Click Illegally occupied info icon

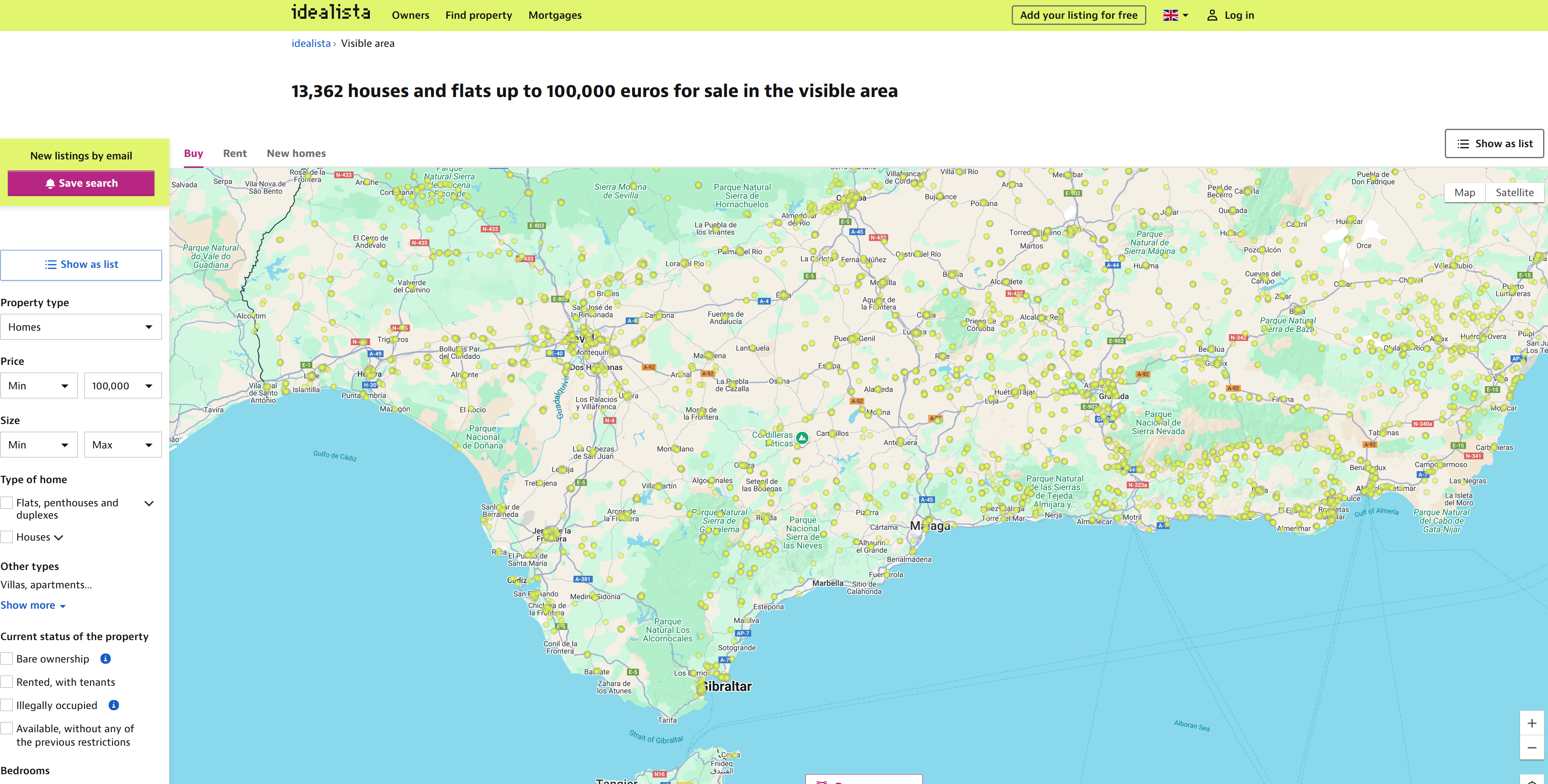pyautogui.click(x=114, y=705)
